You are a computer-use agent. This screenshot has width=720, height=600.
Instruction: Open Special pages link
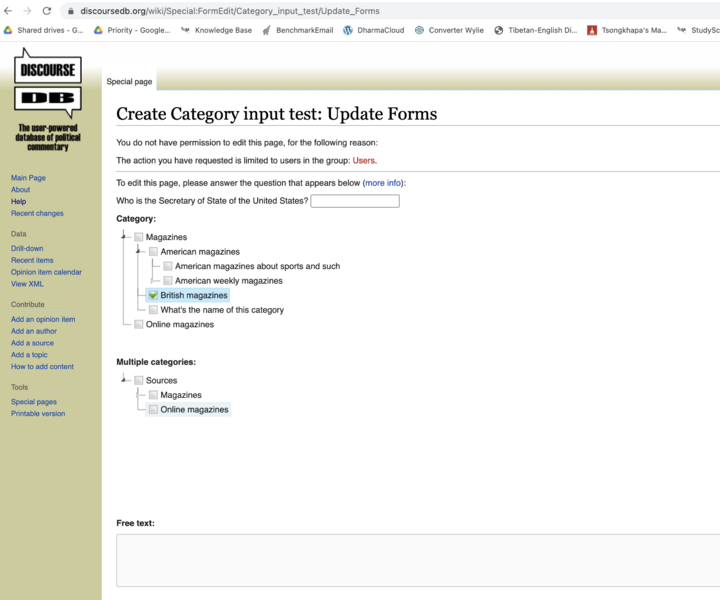pos(34,402)
